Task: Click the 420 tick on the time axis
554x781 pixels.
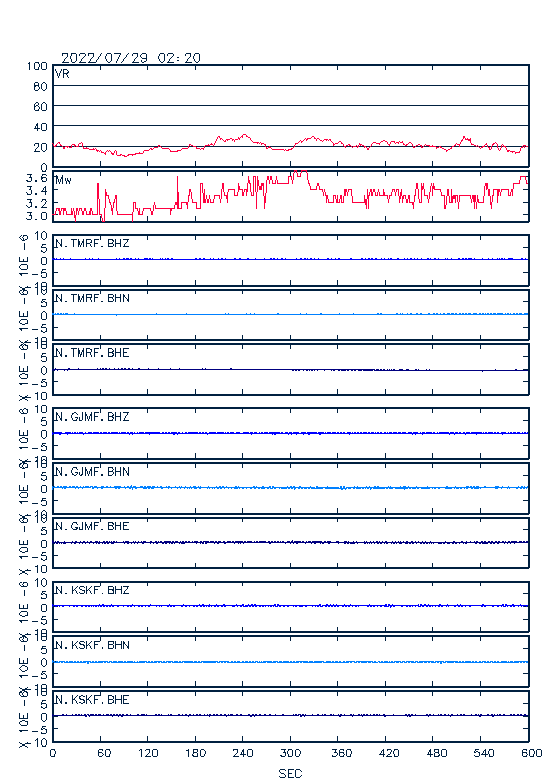Action: click(x=389, y=753)
